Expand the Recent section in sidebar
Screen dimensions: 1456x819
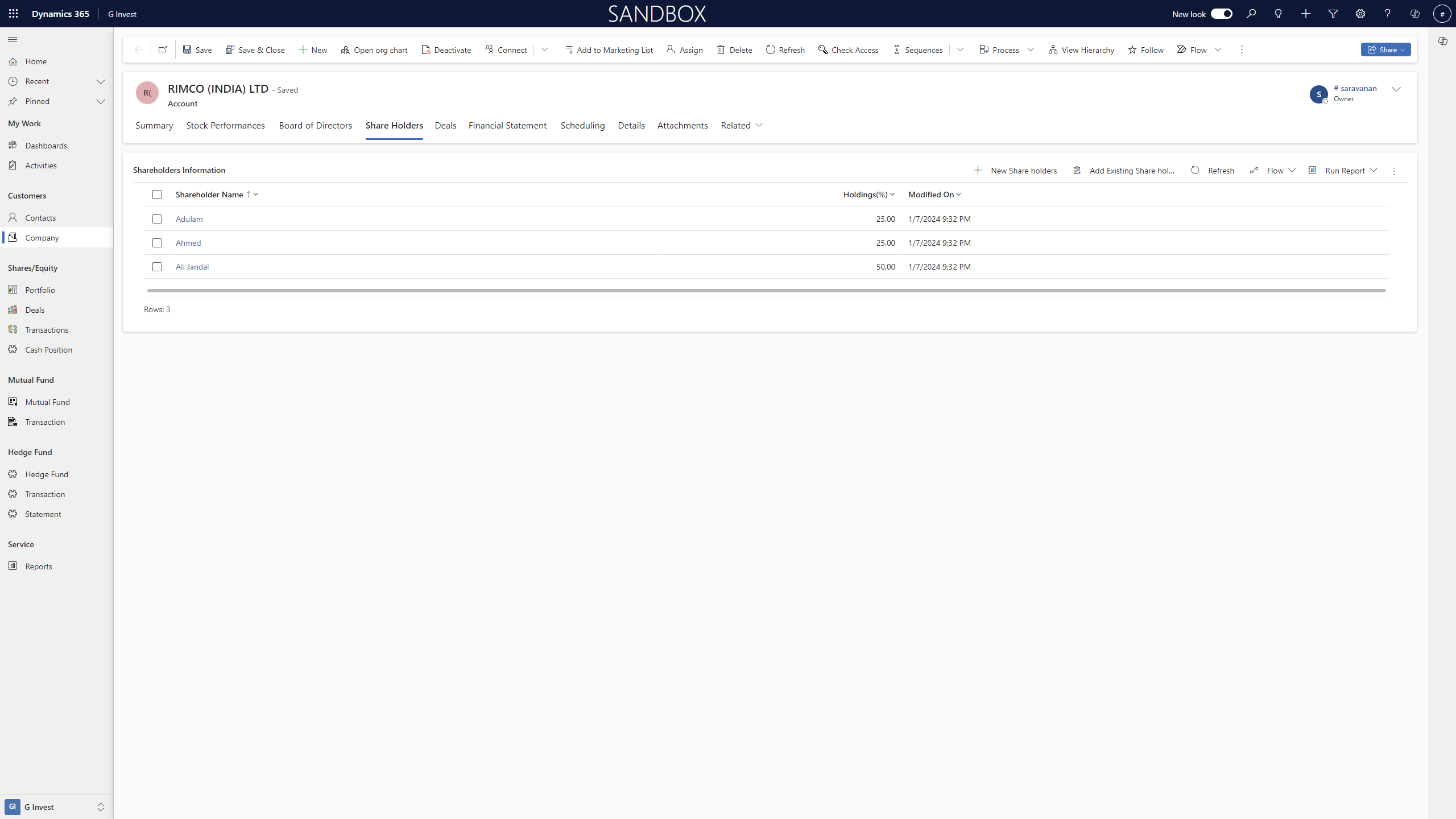point(101,81)
